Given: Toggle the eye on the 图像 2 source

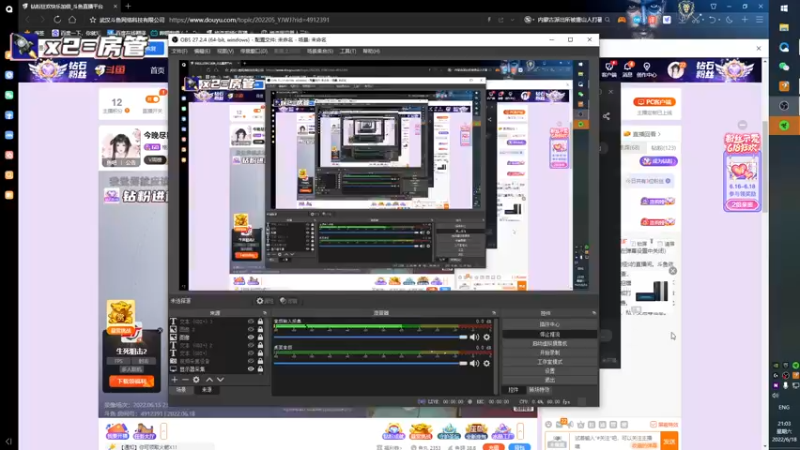Looking at the screenshot, I should [x=251, y=330].
